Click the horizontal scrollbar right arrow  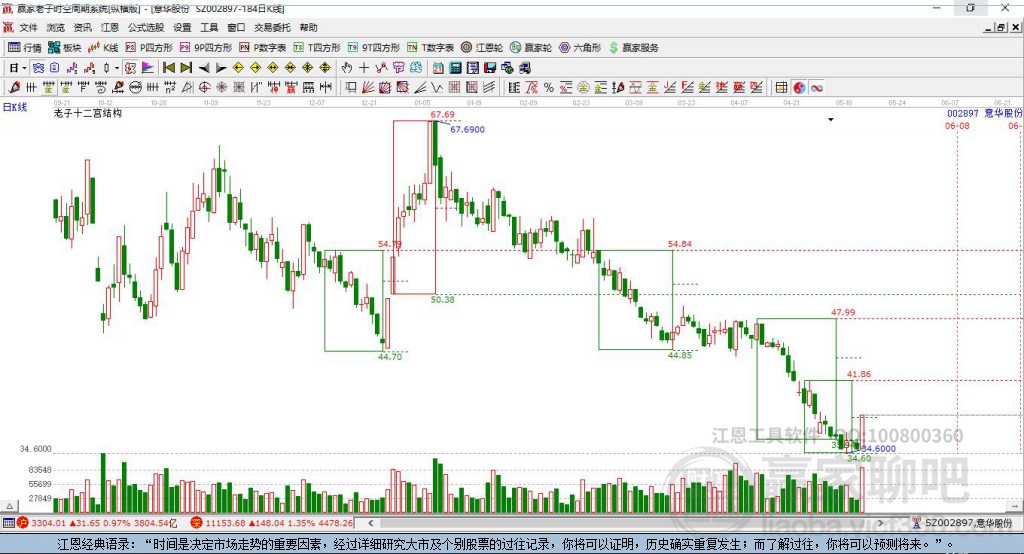(x=880, y=523)
